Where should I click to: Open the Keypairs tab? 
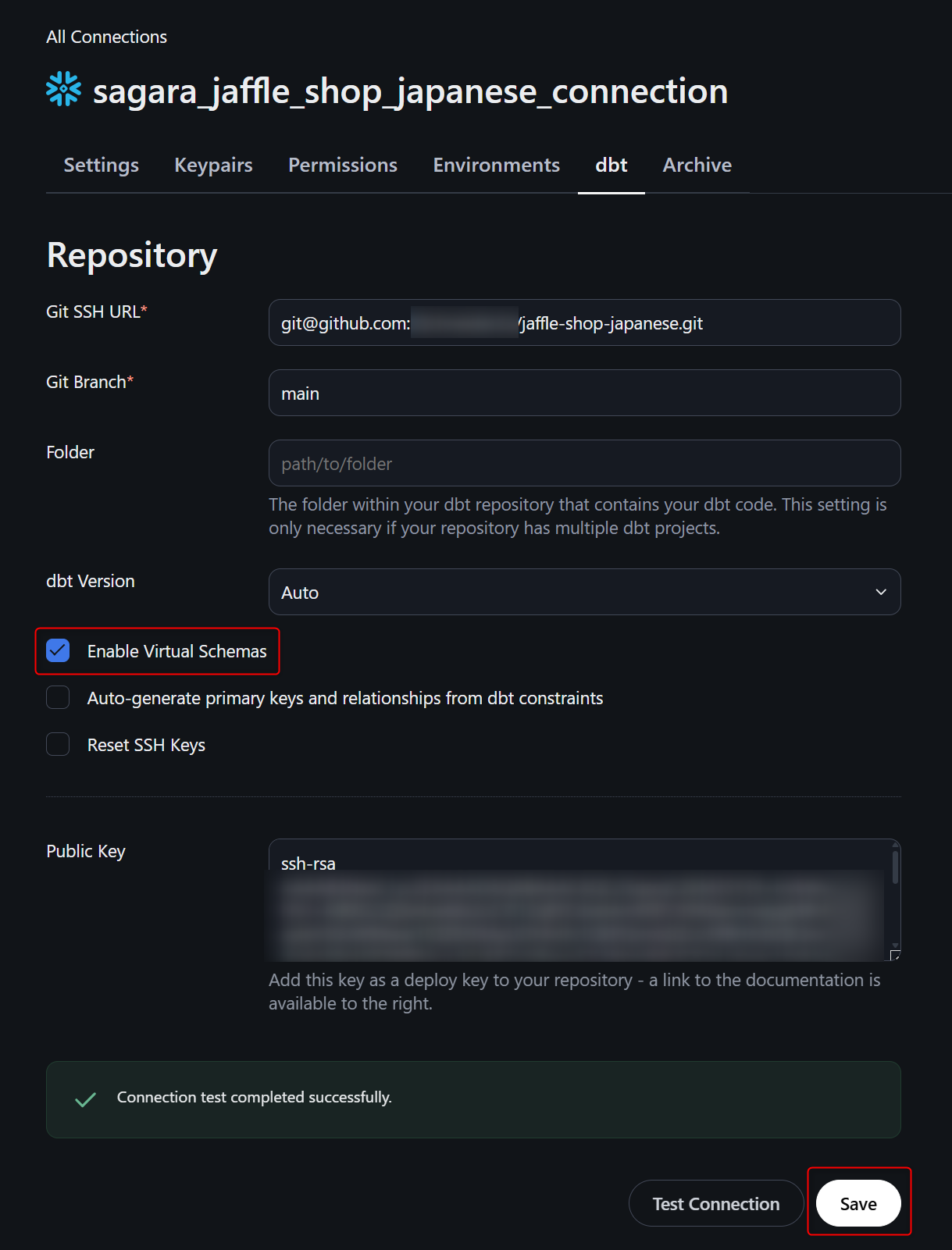click(x=213, y=165)
